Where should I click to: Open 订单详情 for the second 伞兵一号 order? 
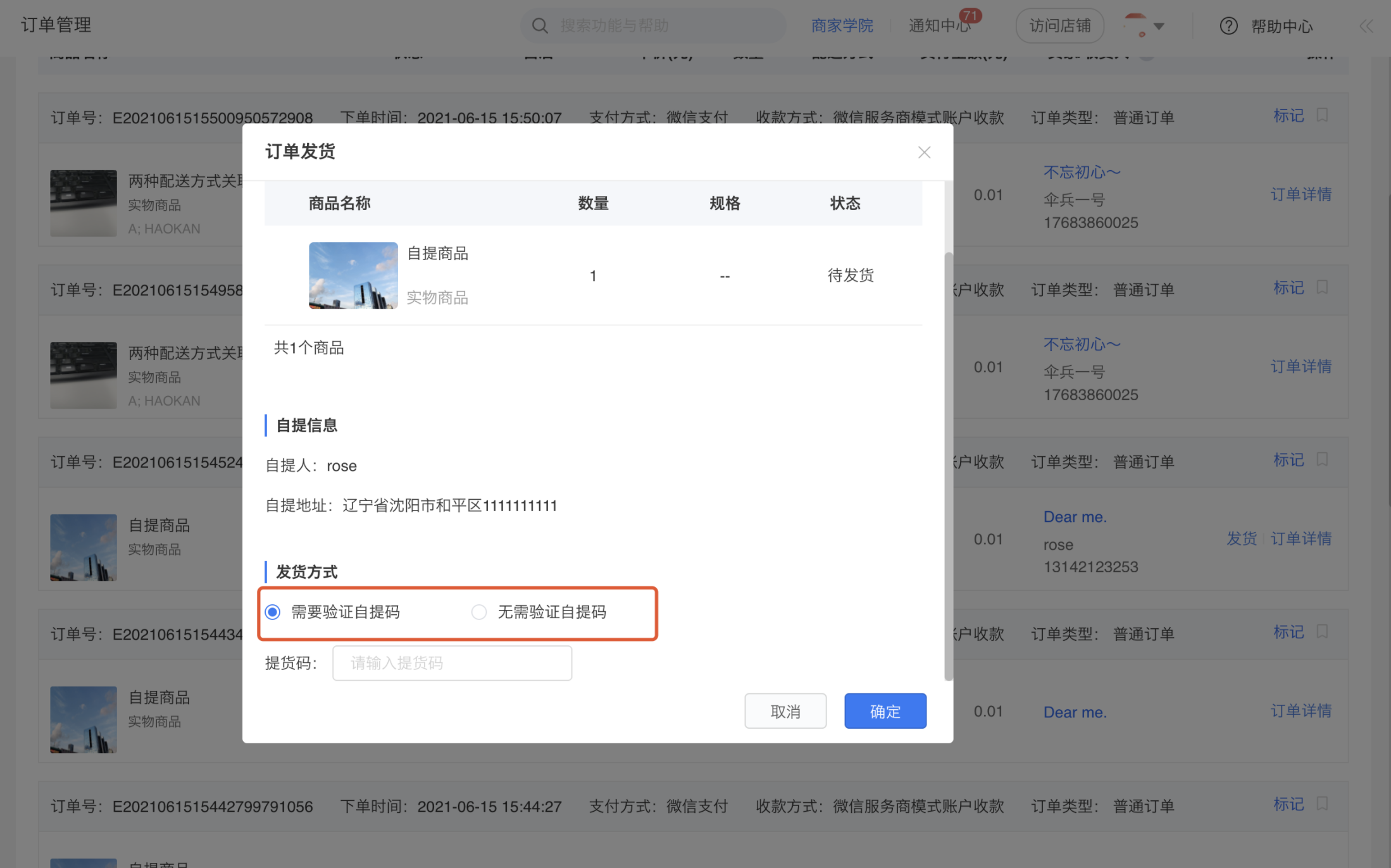[x=1301, y=366]
